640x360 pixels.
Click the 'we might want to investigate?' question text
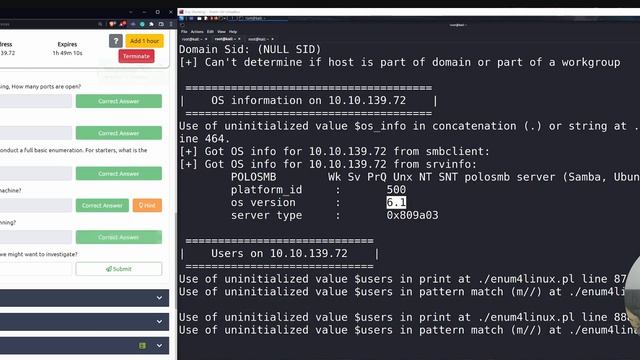39,254
